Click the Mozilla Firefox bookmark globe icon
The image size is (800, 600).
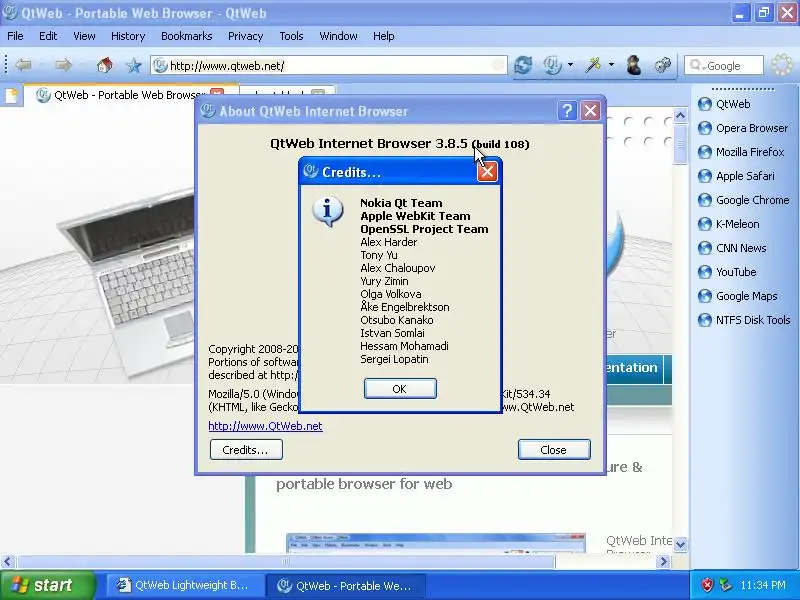(x=705, y=152)
